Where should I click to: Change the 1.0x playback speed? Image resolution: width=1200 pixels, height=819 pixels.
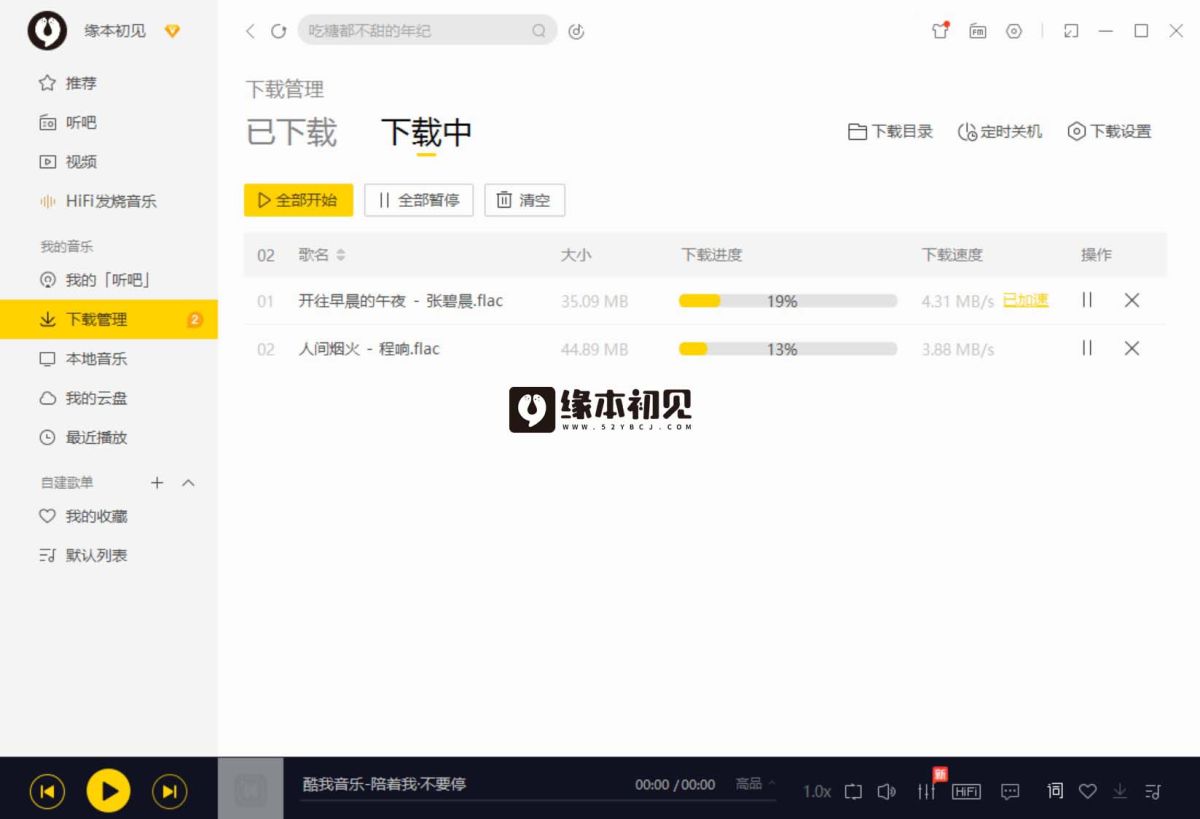coord(817,791)
